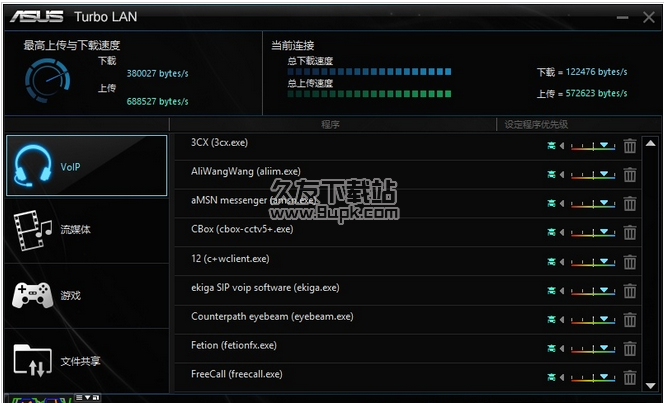Select Counterpath eyebeam (eyebeam.exe) name
Viewport: 664px width, 403px height.
pos(272,317)
